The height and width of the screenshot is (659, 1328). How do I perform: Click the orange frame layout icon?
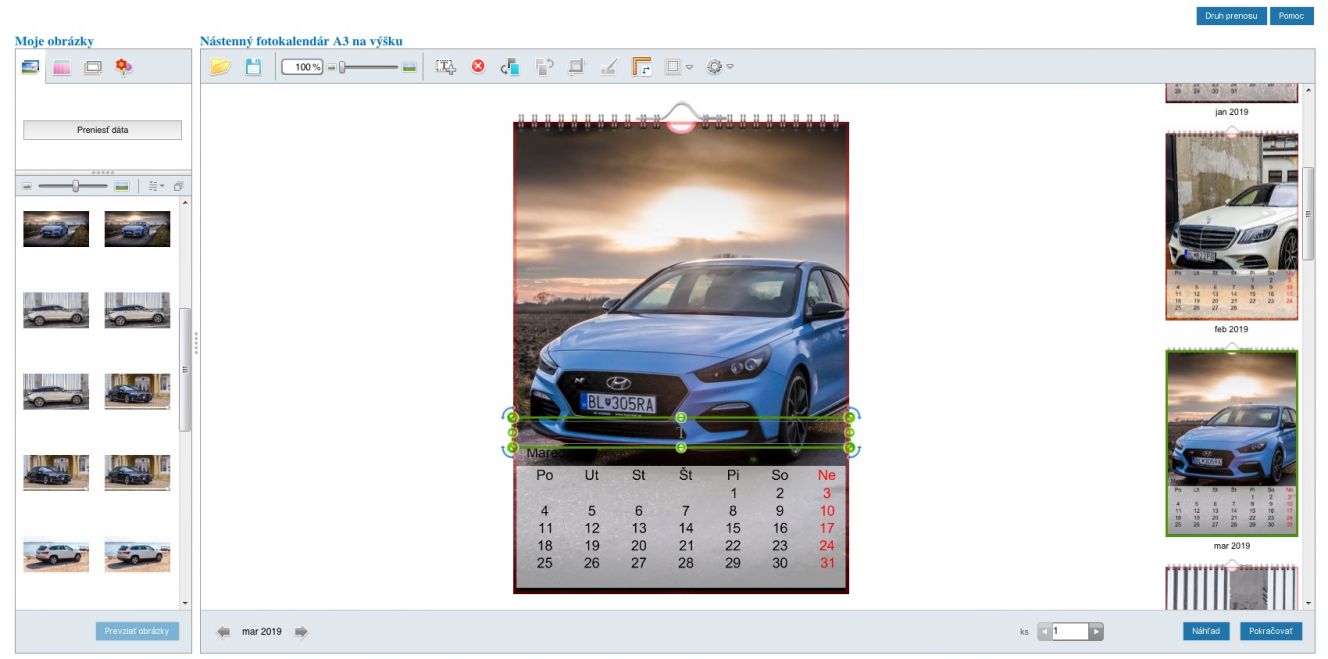click(x=642, y=67)
